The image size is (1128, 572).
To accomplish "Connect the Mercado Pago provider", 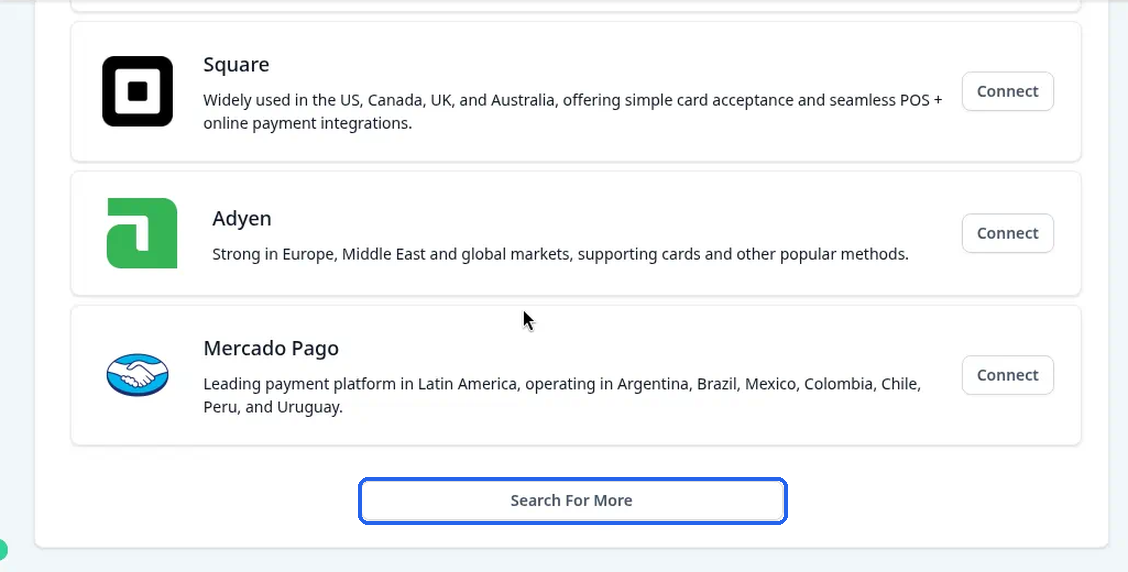I will coord(1007,375).
